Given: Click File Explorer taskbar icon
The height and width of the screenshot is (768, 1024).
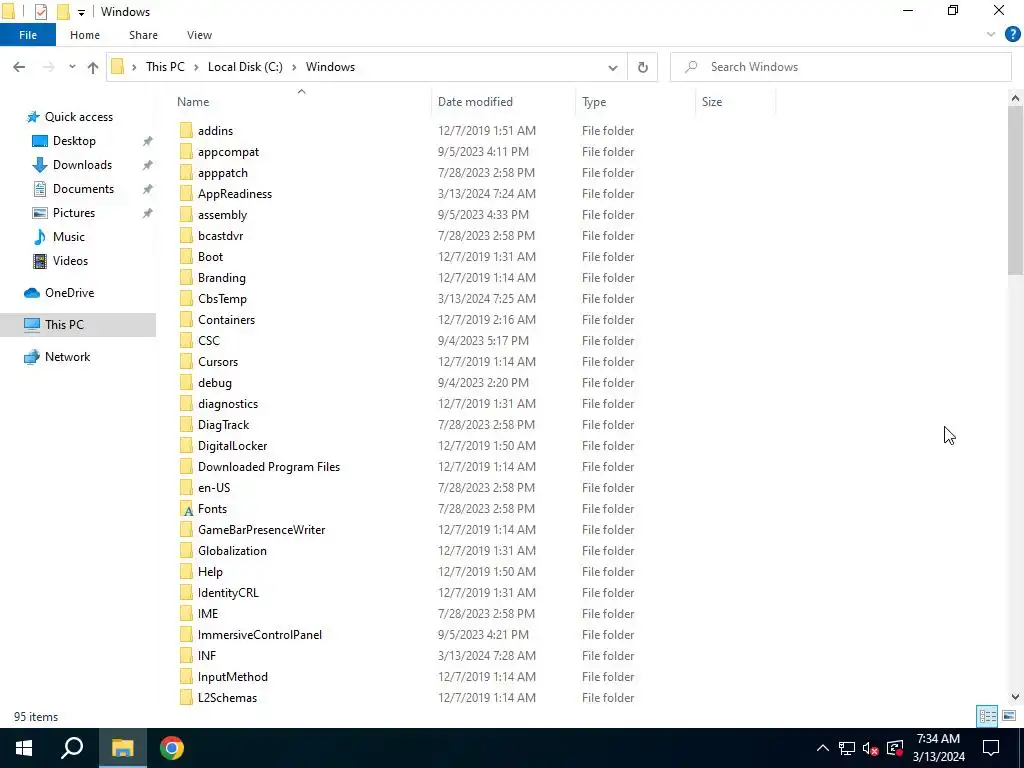Looking at the screenshot, I should [122, 748].
